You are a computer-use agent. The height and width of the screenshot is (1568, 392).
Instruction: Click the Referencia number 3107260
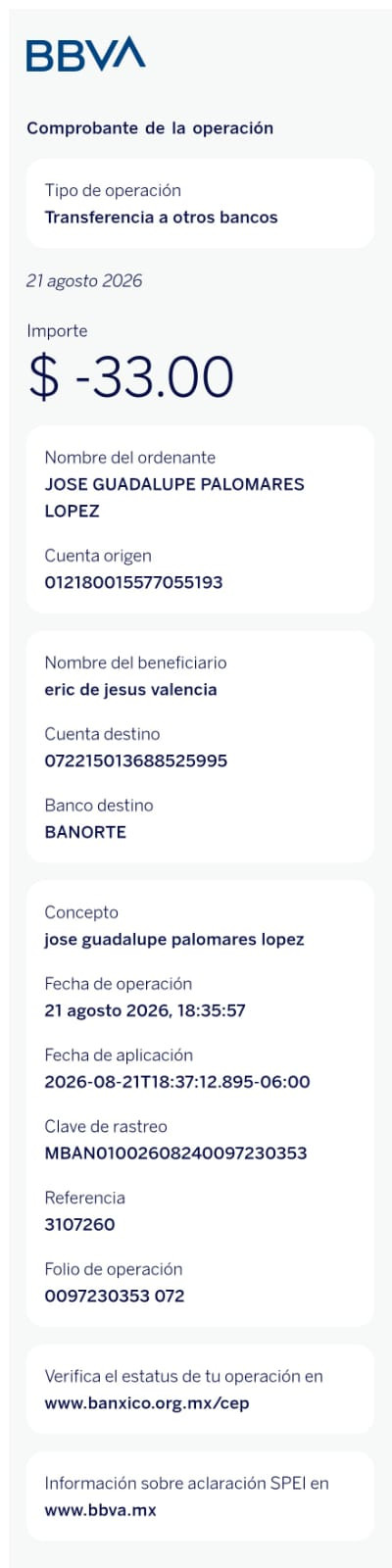point(79,1225)
